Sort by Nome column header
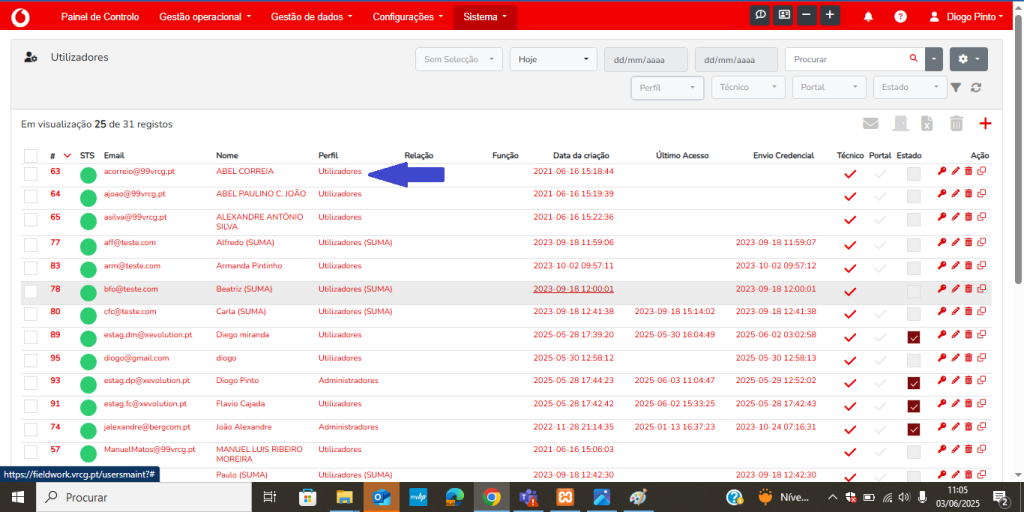The height and width of the screenshot is (512, 1024). click(227, 155)
